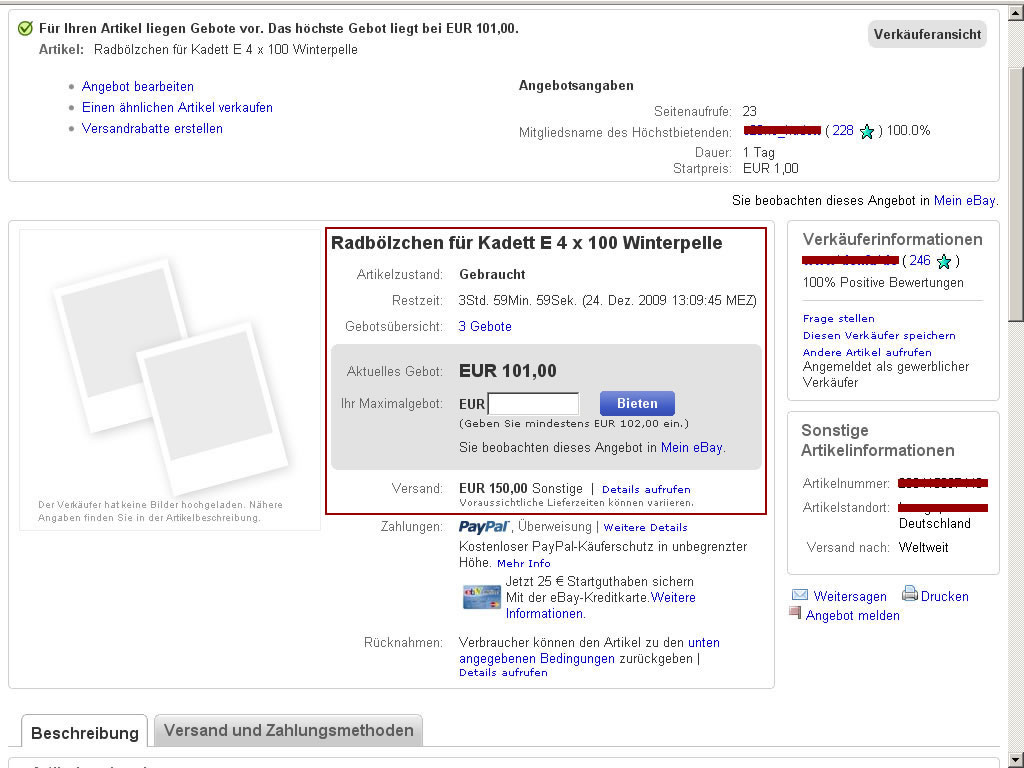Click the Weitersagen envelope icon
The width and height of the screenshot is (1024, 768).
[x=800, y=595]
